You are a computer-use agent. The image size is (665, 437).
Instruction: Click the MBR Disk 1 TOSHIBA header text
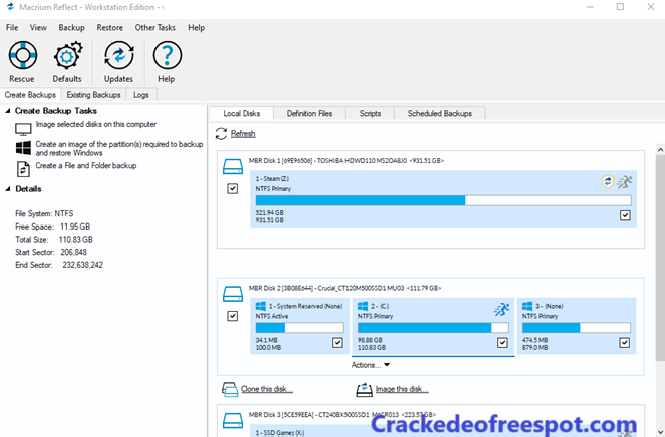[346, 160]
